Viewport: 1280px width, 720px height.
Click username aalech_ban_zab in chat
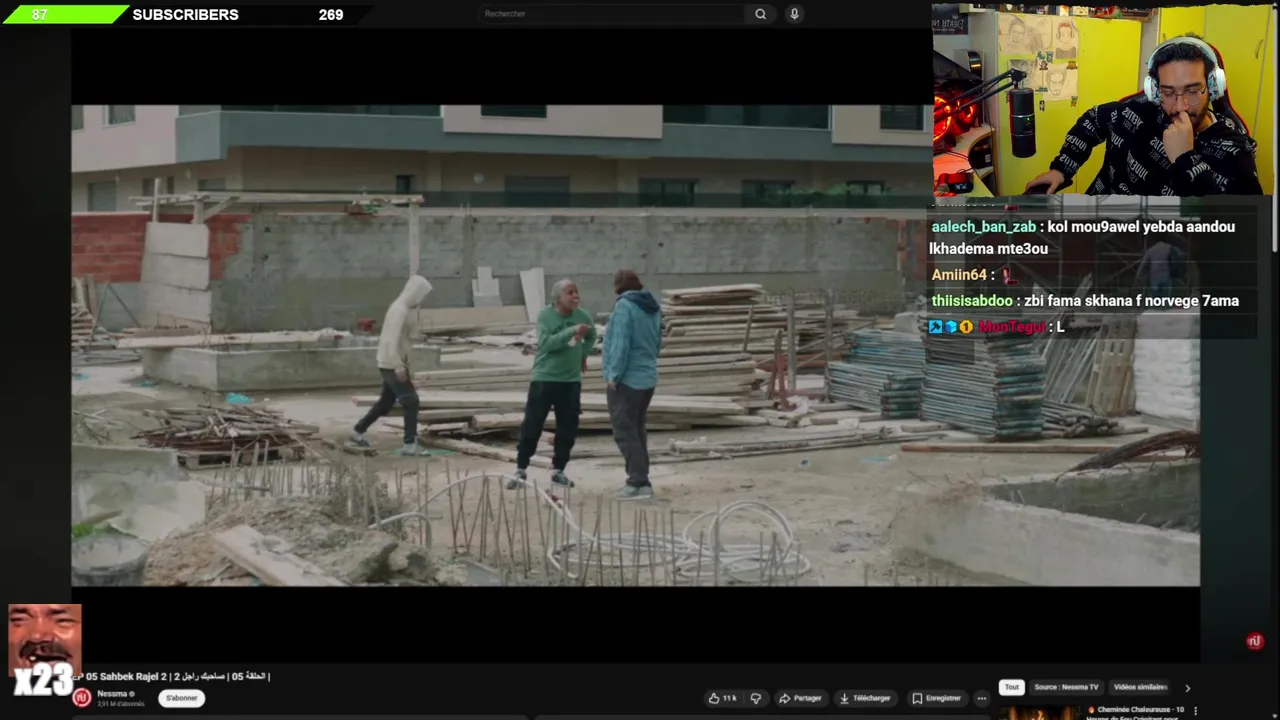(983, 227)
